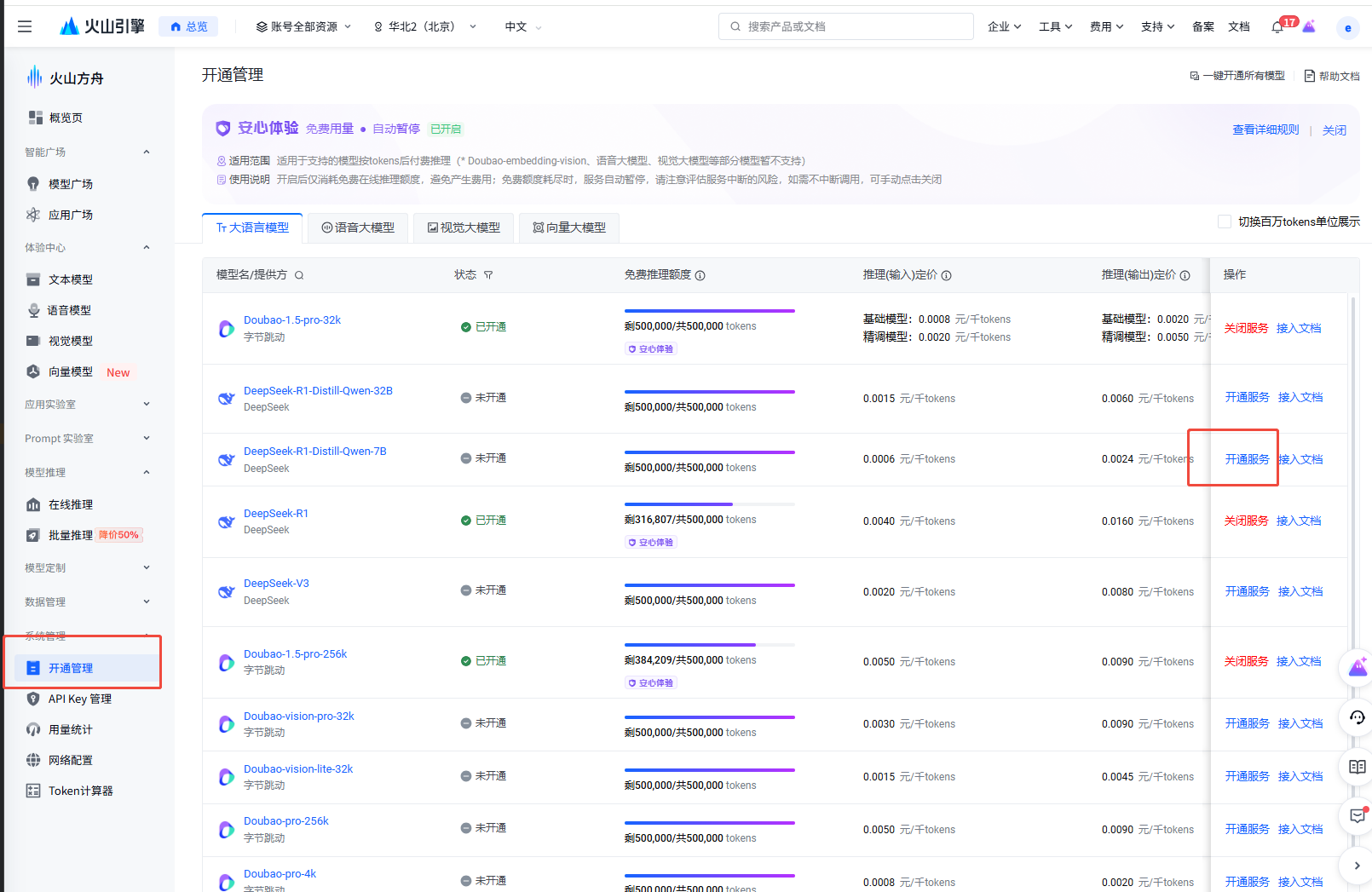Show info for 推理(输入)定价 column
The height and width of the screenshot is (892, 1372).
pos(947,275)
